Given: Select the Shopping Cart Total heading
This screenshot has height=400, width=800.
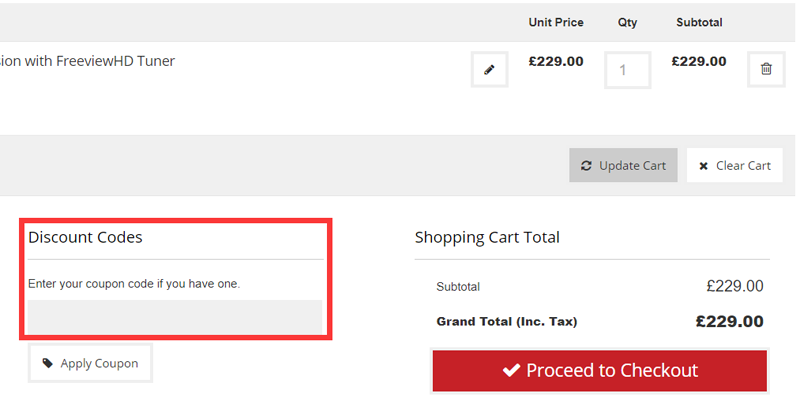Looking at the screenshot, I should [x=487, y=237].
